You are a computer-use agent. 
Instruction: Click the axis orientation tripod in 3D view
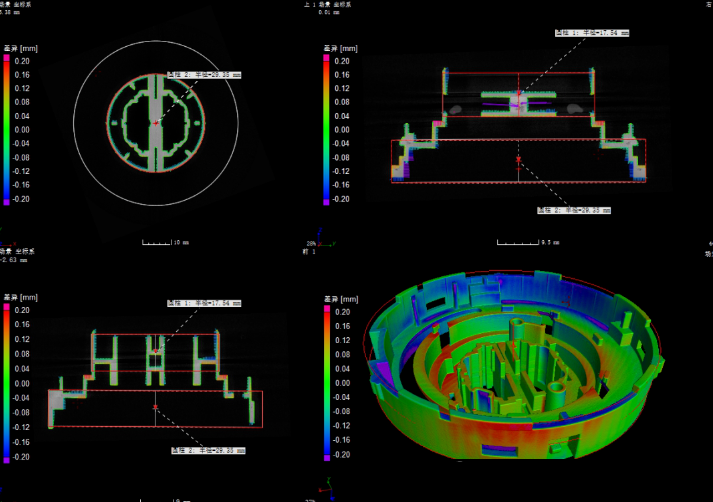pos(327,489)
